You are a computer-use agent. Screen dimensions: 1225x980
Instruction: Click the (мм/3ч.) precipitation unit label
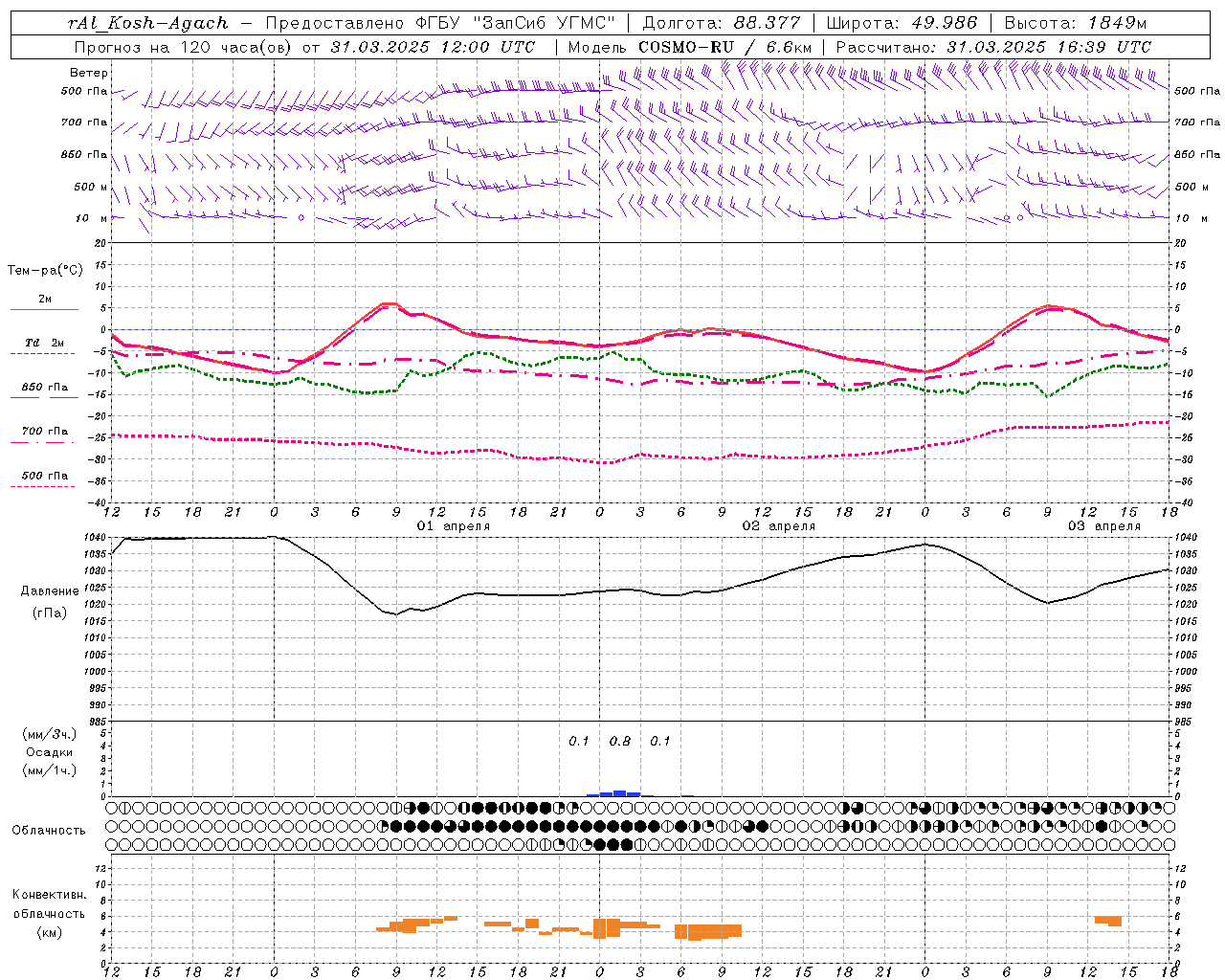(51, 735)
